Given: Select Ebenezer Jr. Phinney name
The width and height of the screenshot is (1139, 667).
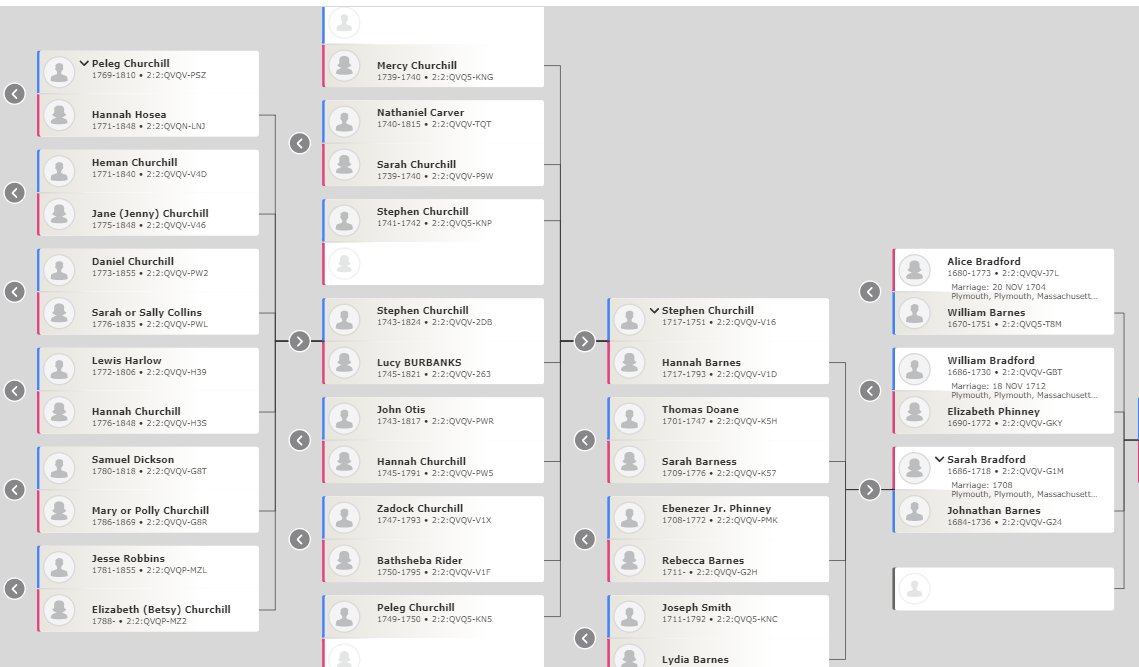Looking at the screenshot, I should tap(716, 509).
